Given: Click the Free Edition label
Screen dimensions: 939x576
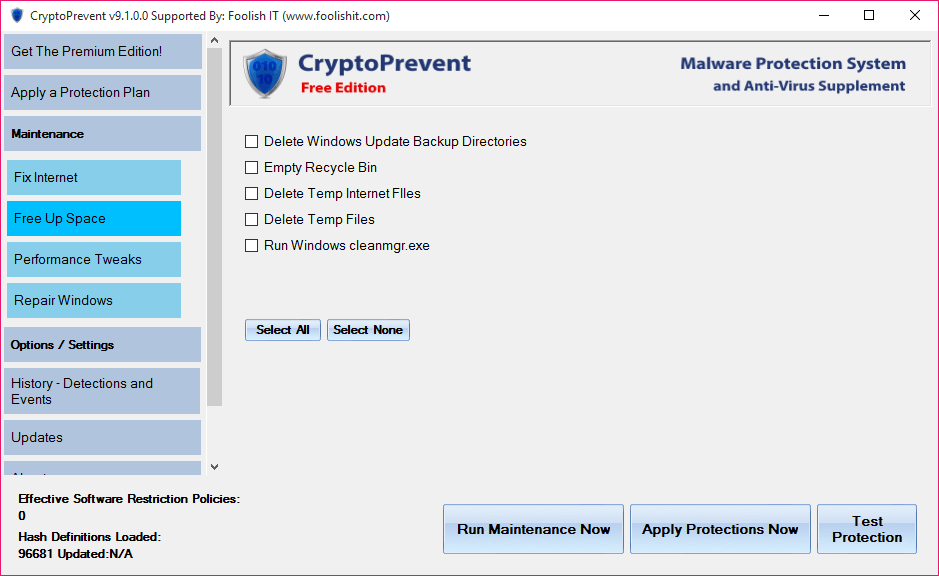Looking at the screenshot, I should [x=343, y=88].
